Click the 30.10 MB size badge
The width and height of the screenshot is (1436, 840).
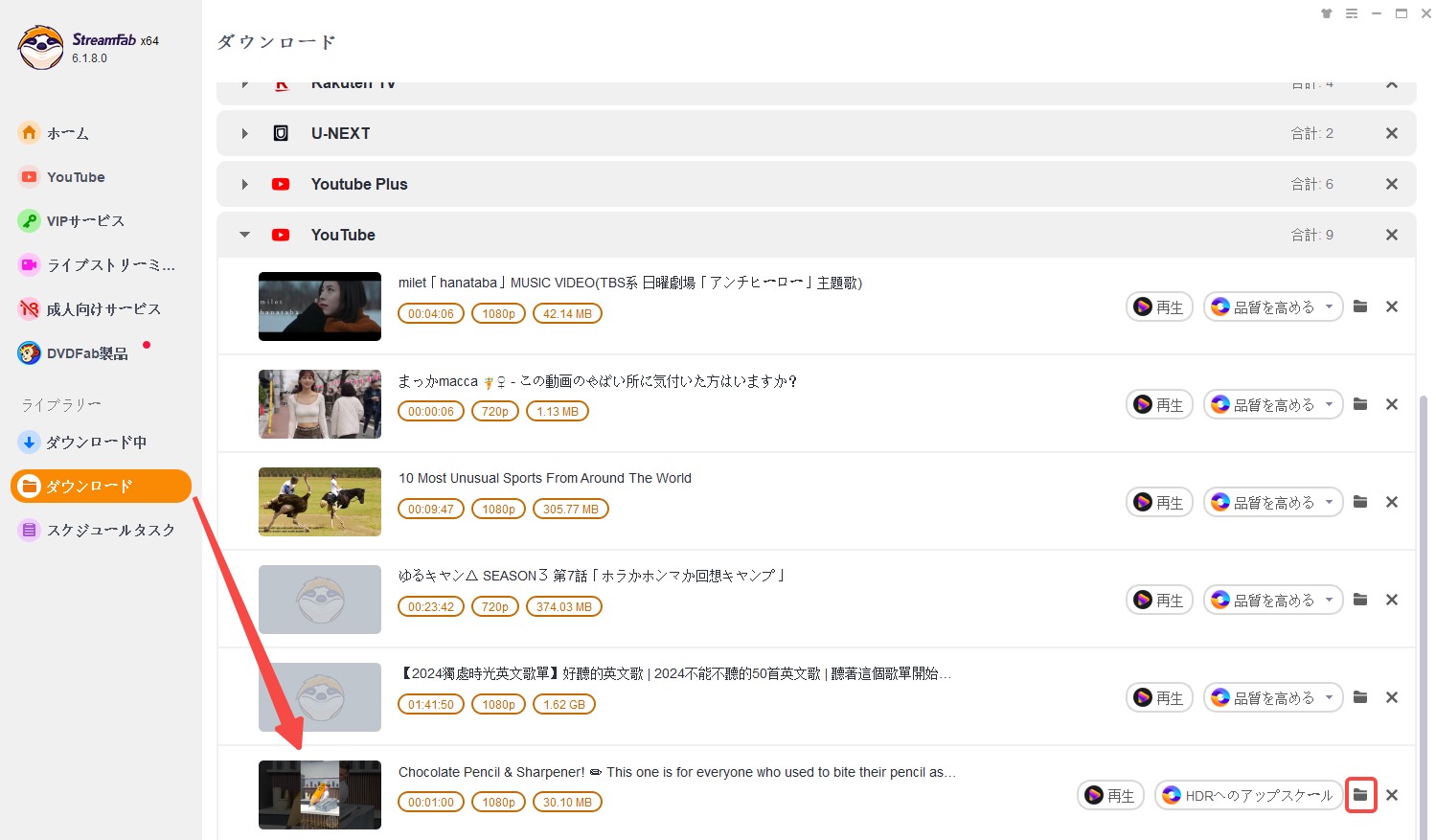567,802
